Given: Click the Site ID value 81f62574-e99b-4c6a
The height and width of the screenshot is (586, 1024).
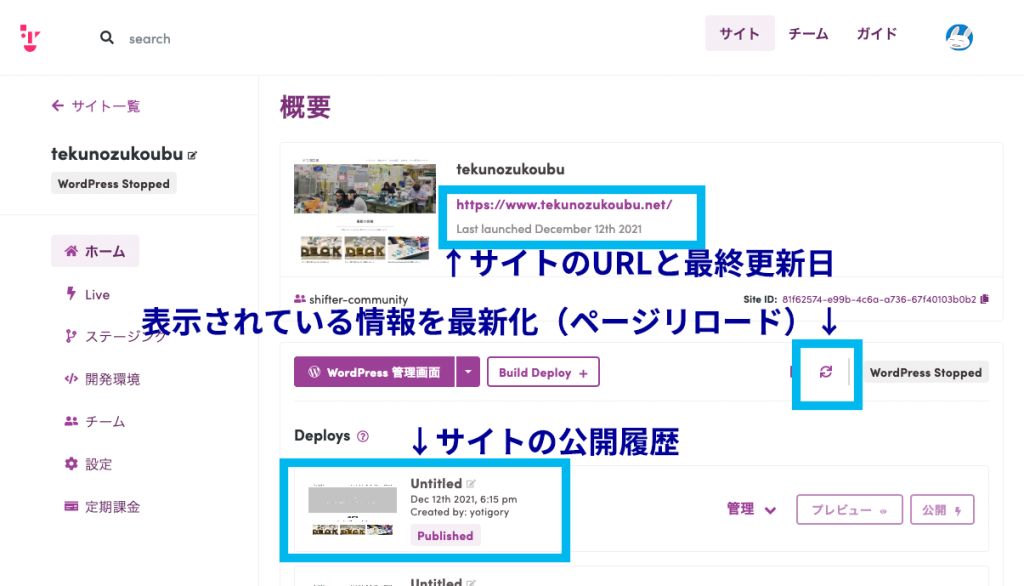Looking at the screenshot, I should (879, 299).
